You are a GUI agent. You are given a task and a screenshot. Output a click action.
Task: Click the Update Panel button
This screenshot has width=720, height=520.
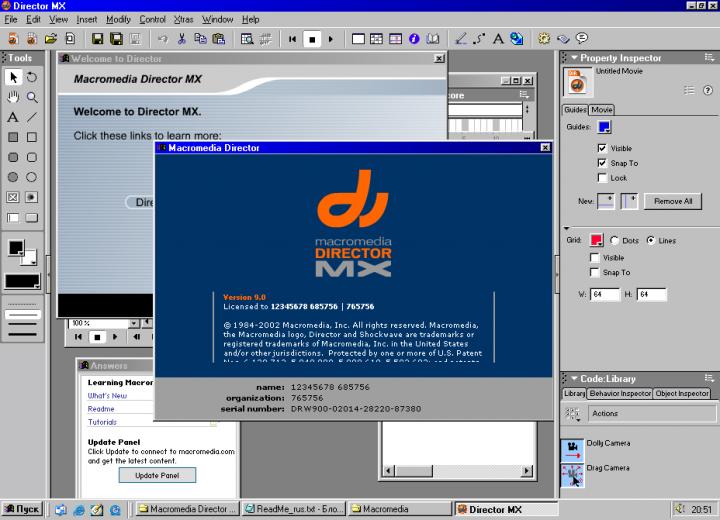157,475
